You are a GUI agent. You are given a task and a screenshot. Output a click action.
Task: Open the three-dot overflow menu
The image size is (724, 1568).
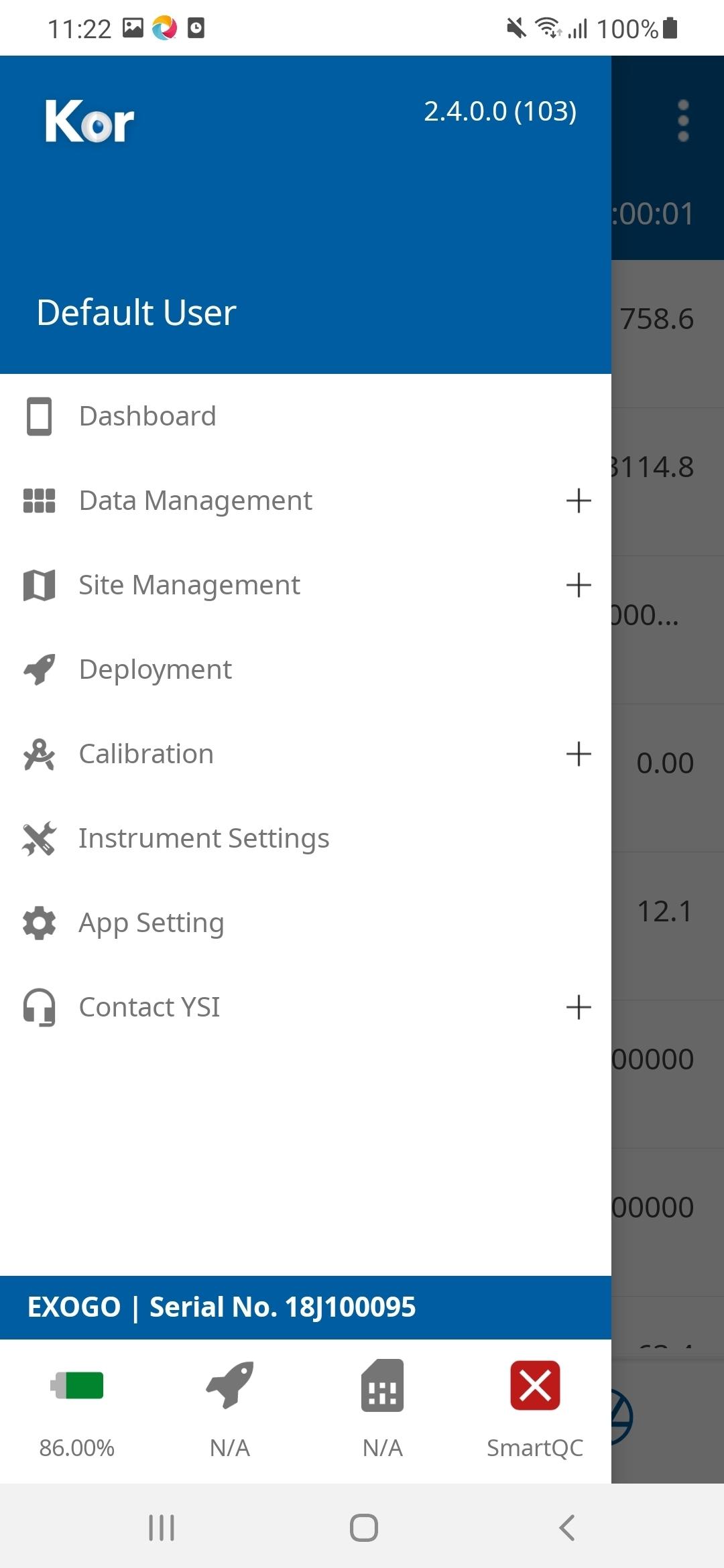(683, 121)
